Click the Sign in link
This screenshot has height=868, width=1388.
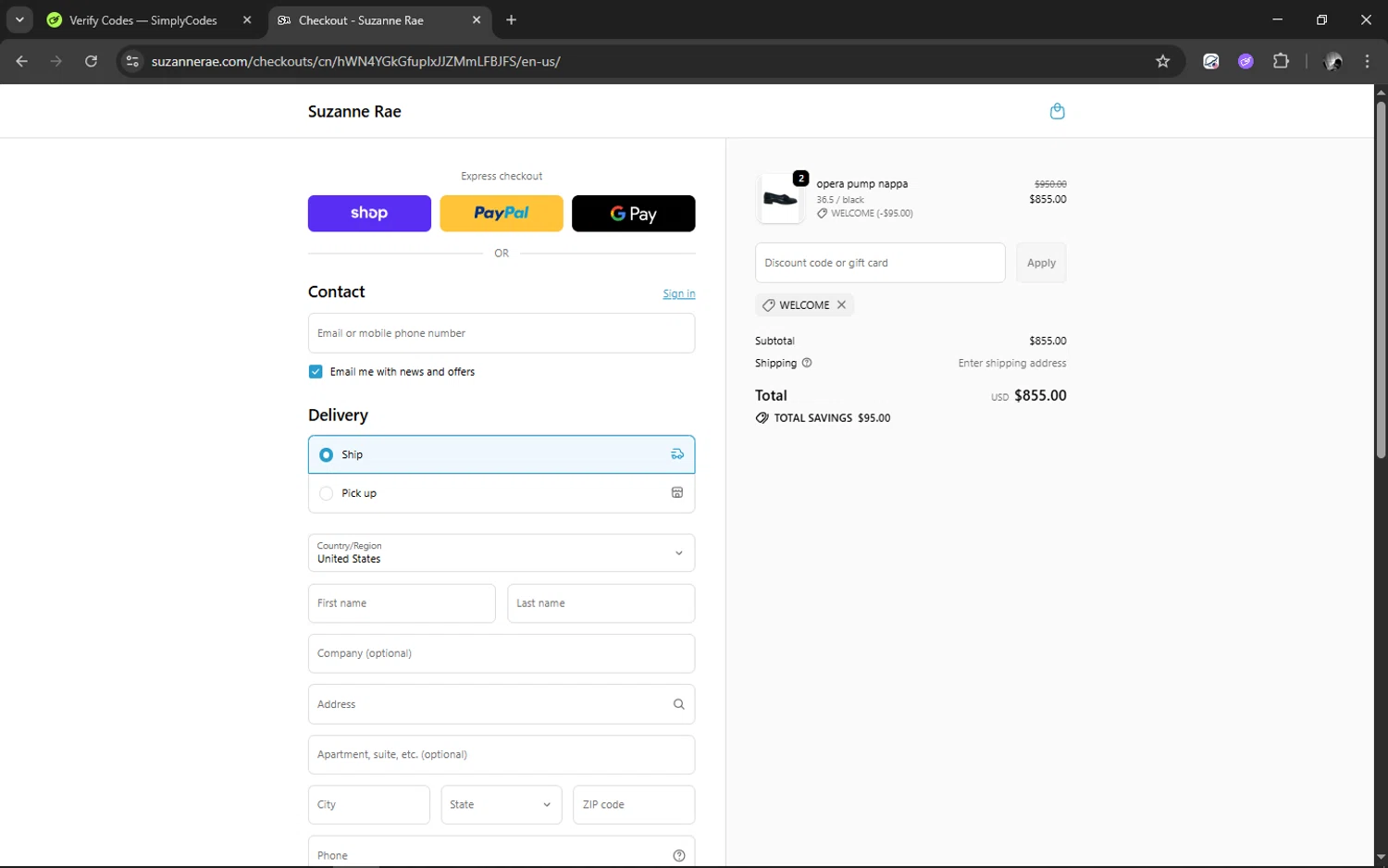(x=679, y=294)
